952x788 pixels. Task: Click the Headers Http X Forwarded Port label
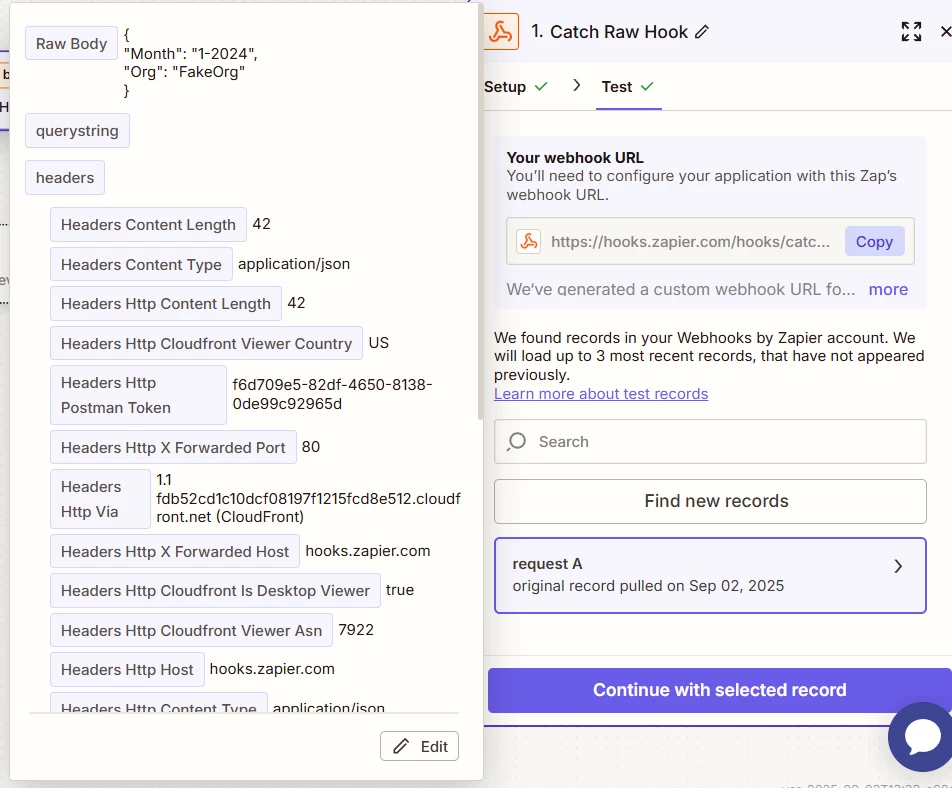pyautogui.click(x=173, y=447)
